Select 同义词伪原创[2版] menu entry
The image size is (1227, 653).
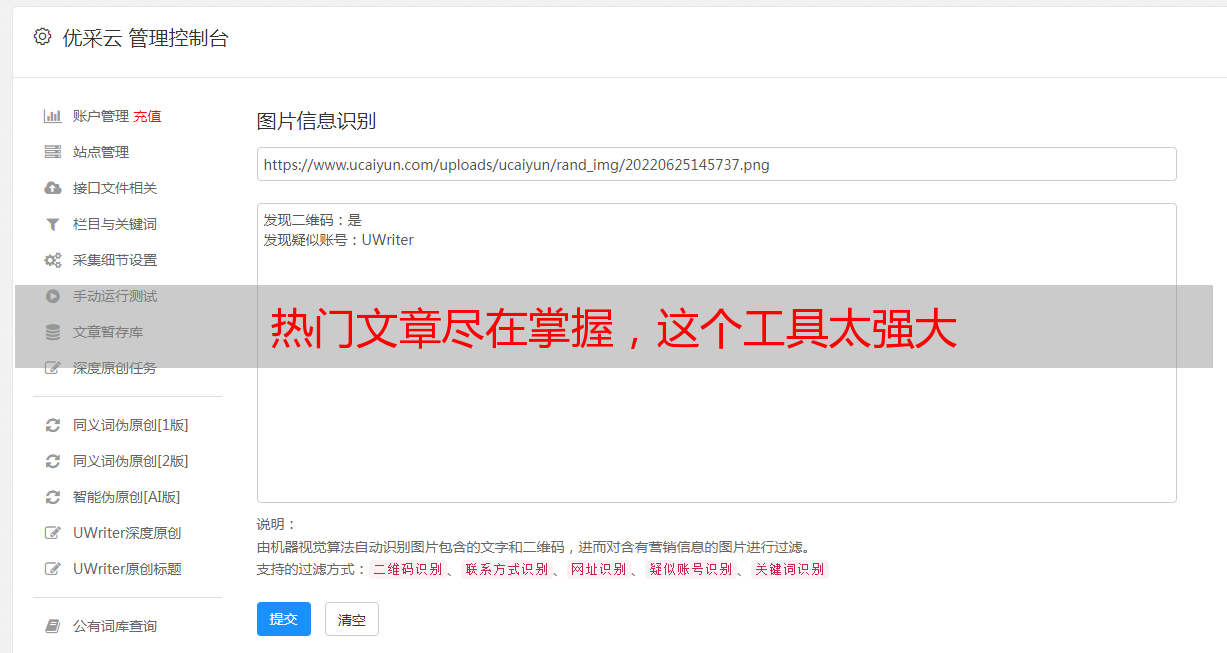click(x=131, y=461)
